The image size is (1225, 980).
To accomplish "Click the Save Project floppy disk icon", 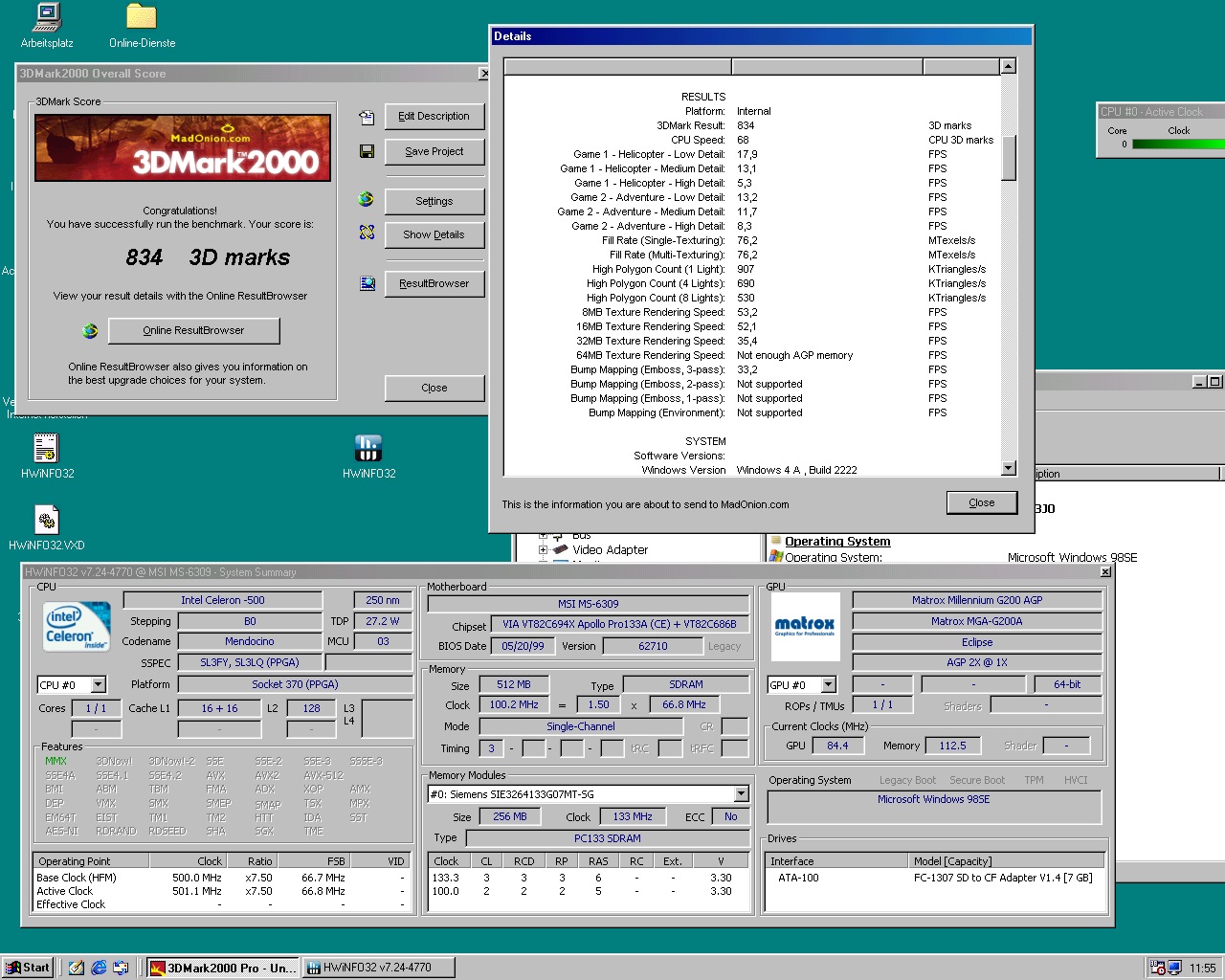I will (367, 151).
